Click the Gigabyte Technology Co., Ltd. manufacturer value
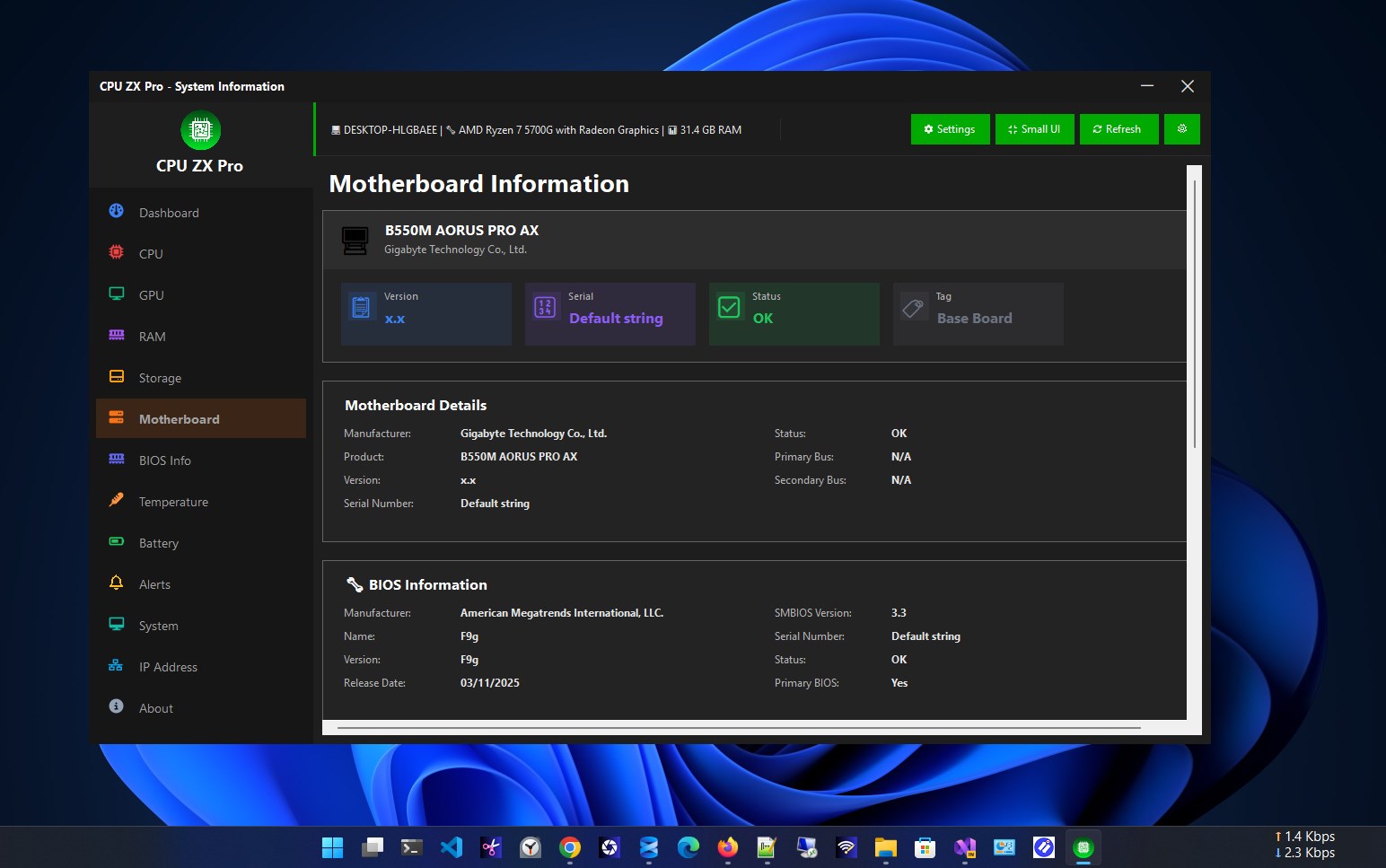1386x868 pixels. tap(533, 434)
